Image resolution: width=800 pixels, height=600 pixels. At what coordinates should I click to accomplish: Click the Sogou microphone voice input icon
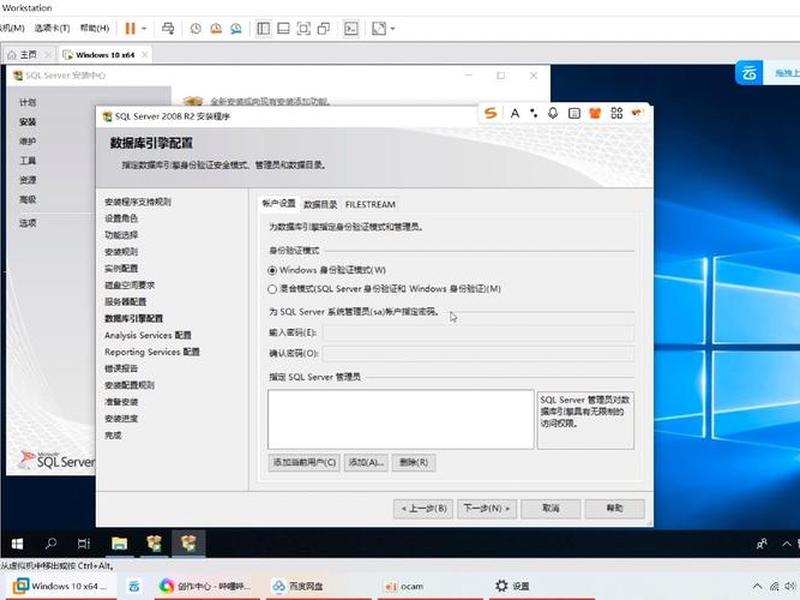pyautogui.click(x=553, y=113)
